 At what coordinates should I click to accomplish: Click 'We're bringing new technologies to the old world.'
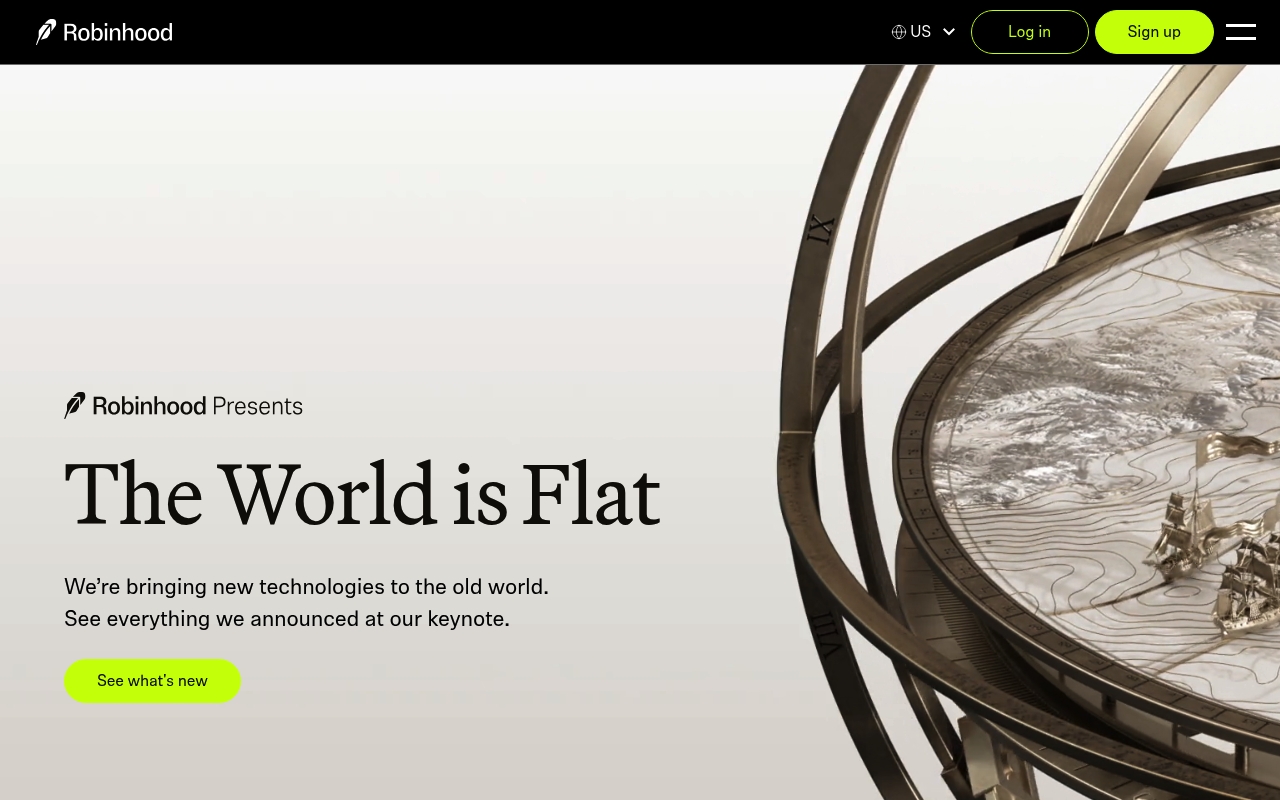pos(306,586)
